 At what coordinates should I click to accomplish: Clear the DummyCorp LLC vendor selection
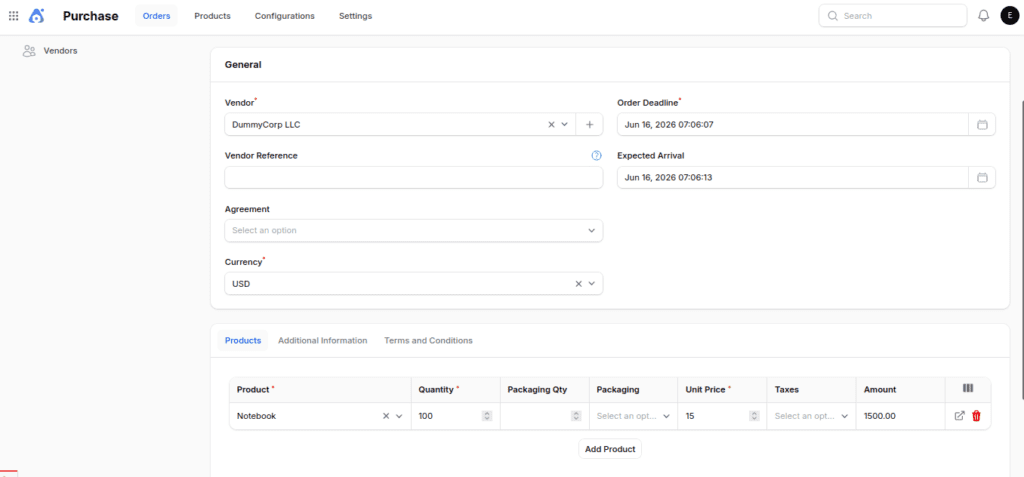click(x=551, y=124)
